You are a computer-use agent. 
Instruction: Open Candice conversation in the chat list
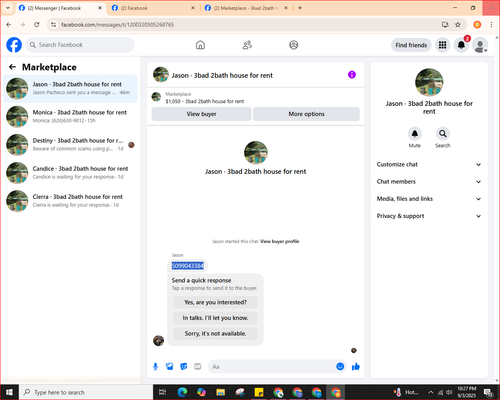tap(70, 173)
